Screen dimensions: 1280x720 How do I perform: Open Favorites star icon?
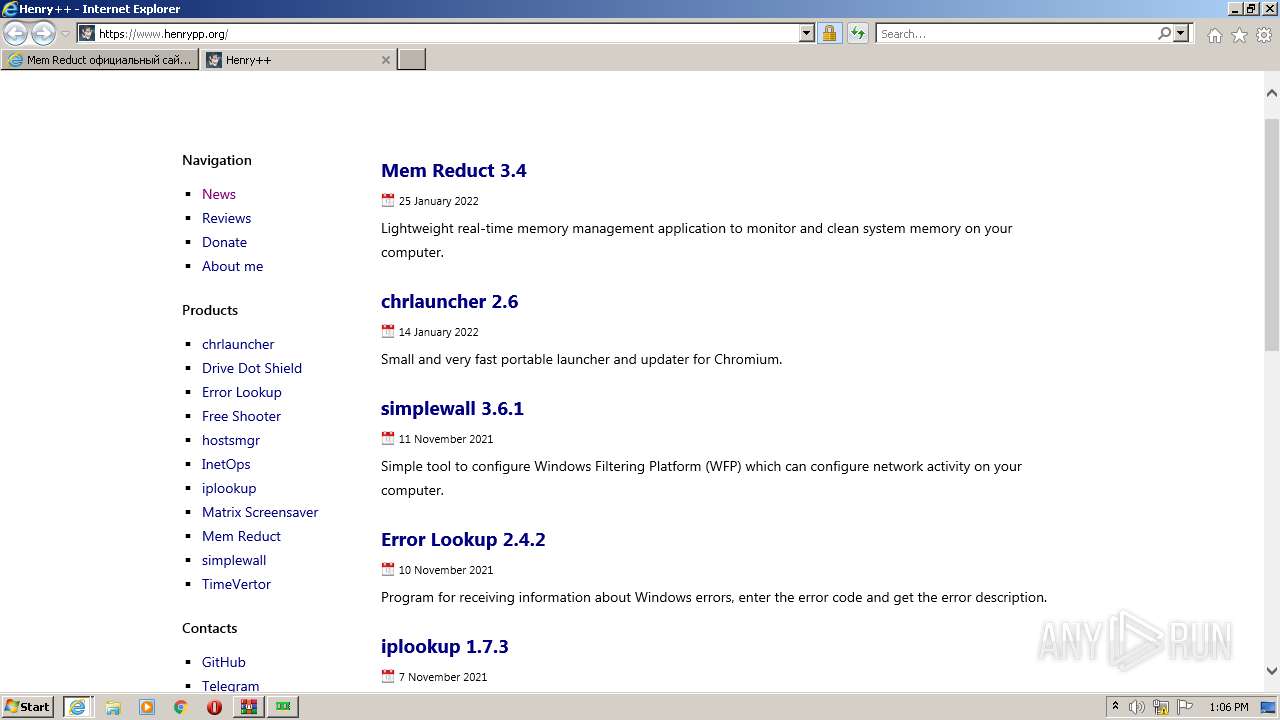point(1239,35)
